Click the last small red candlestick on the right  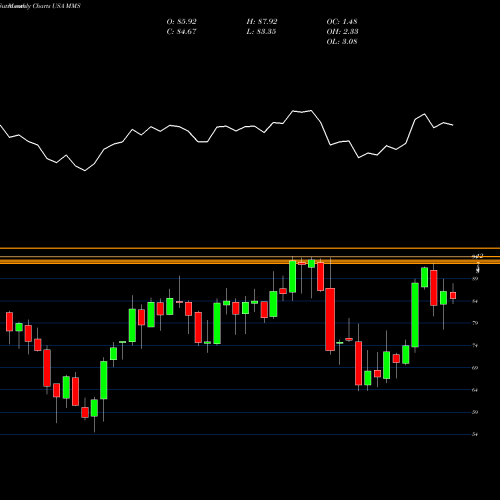click(x=453, y=295)
